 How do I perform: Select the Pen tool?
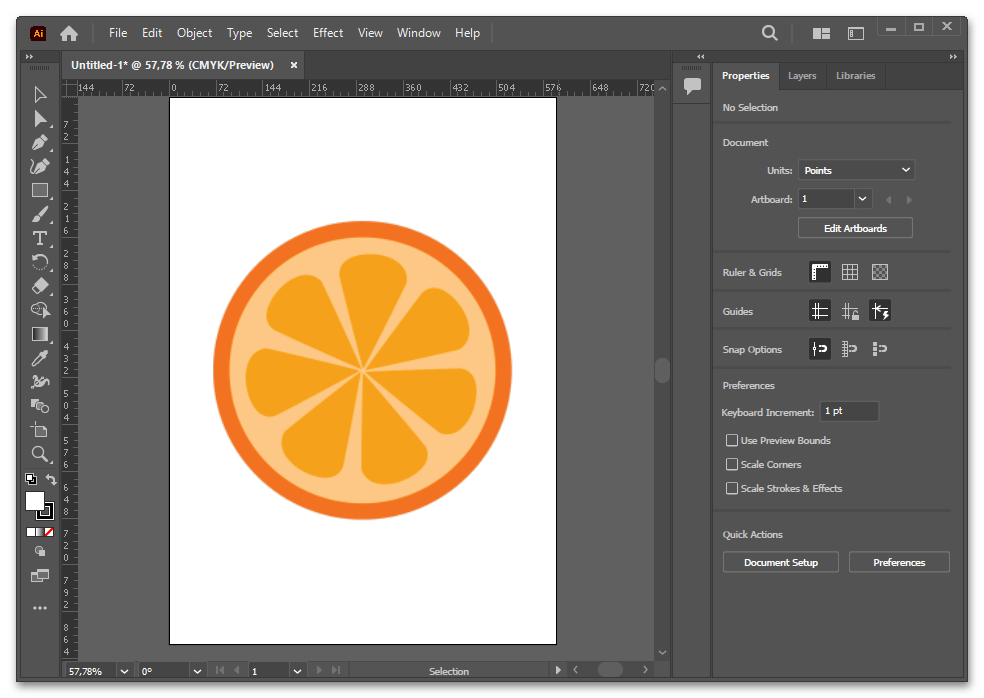point(40,142)
